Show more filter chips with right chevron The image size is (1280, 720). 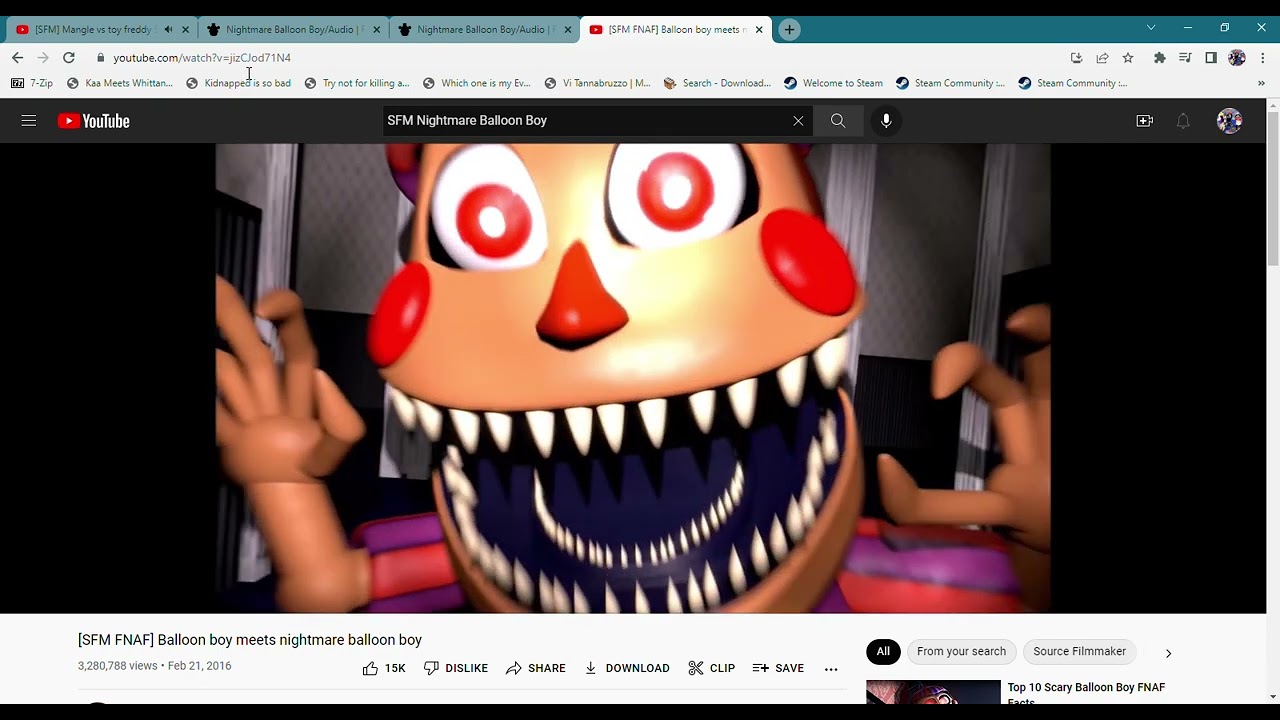(1168, 653)
